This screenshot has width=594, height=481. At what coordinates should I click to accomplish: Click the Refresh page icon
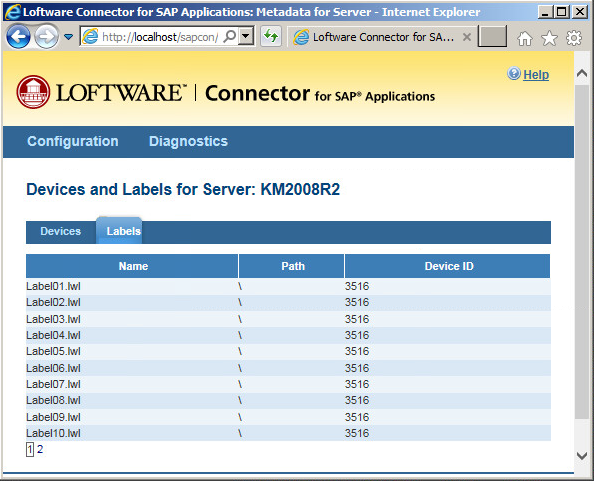(271, 37)
